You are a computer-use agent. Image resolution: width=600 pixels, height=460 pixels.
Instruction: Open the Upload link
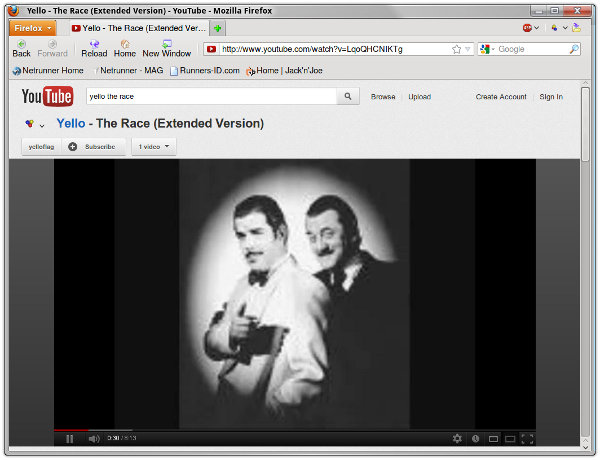point(419,97)
